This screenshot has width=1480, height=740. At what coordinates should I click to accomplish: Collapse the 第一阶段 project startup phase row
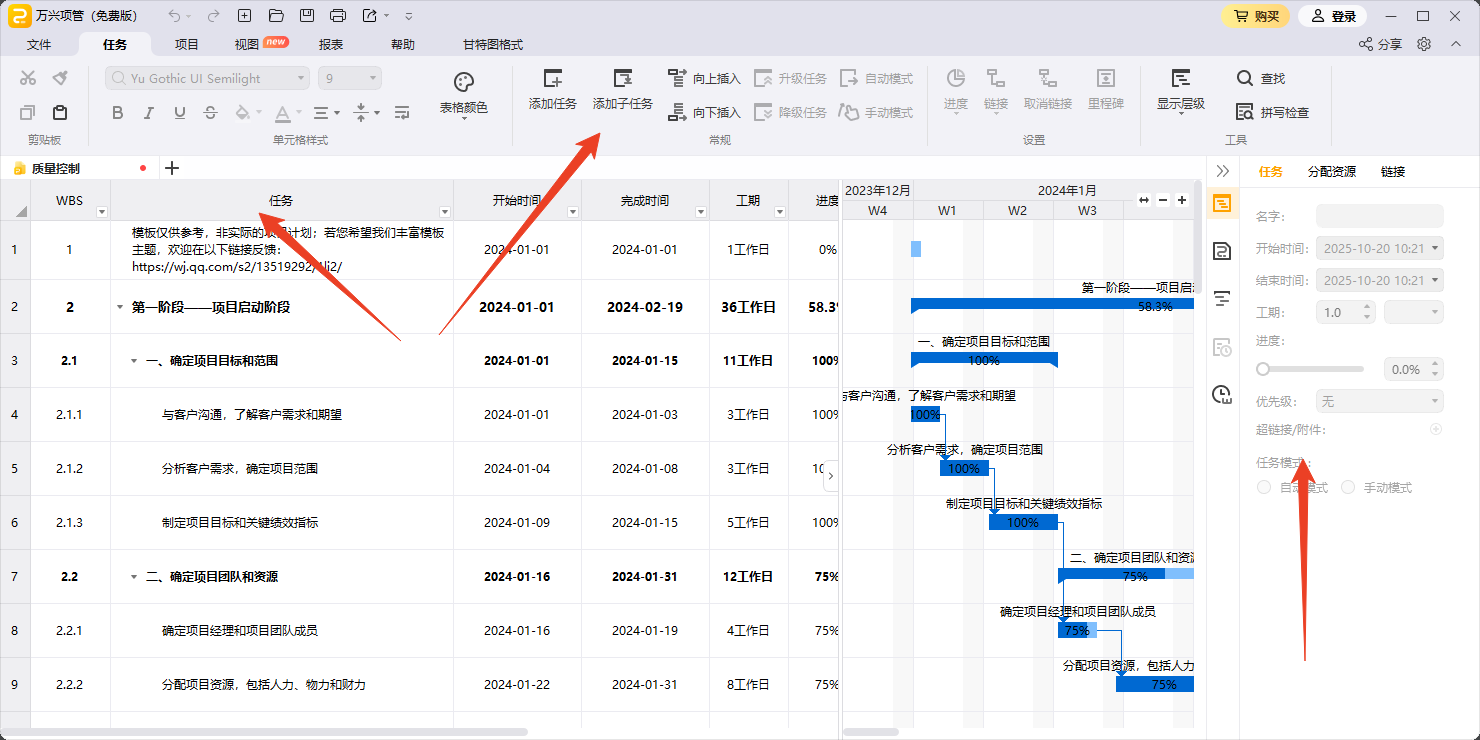[x=120, y=308]
